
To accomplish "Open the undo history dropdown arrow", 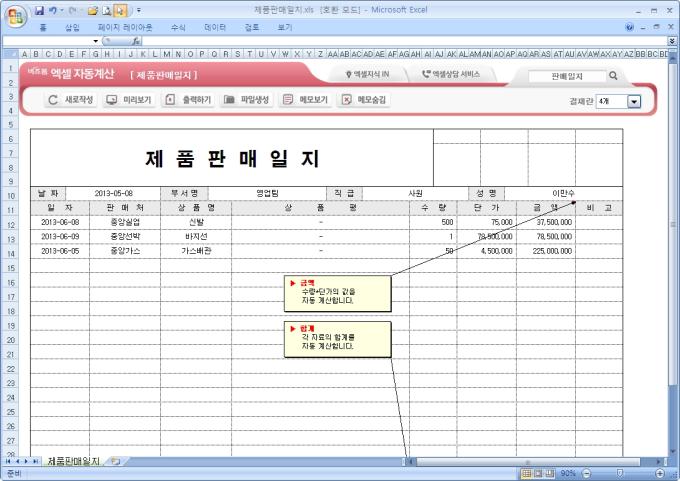I will pos(62,10).
